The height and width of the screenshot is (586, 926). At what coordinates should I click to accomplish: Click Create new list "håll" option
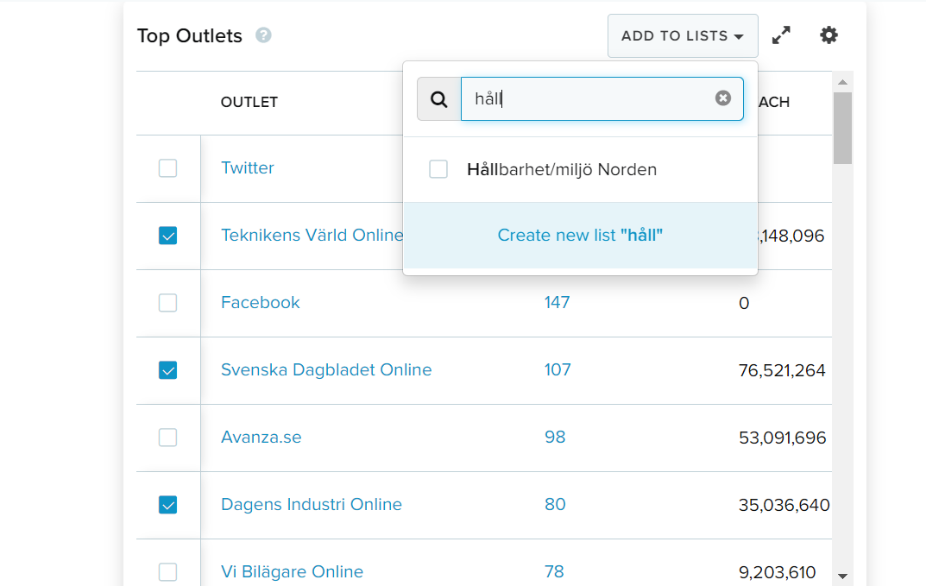coord(580,236)
